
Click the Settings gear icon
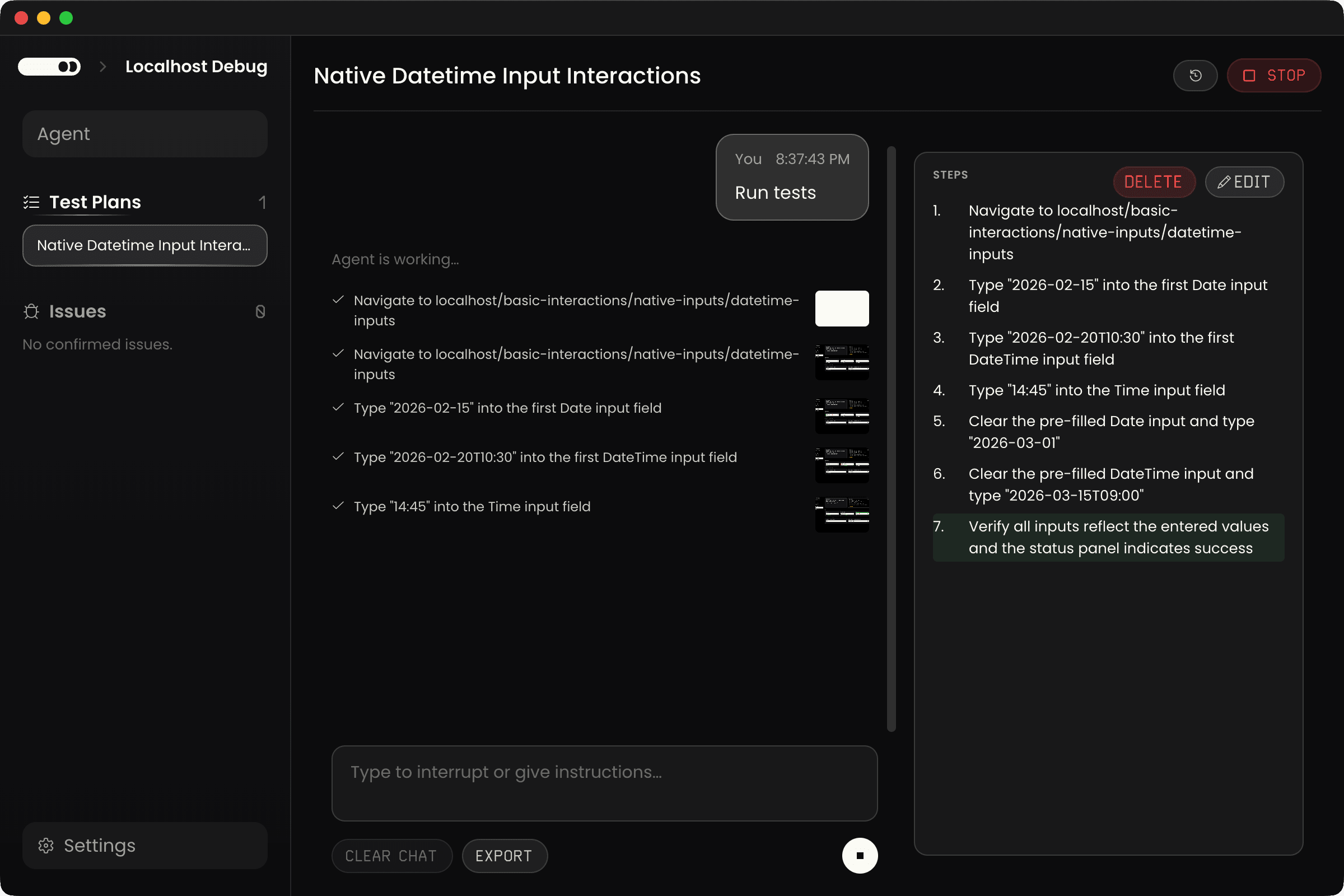pyautogui.click(x=46, y=845)
